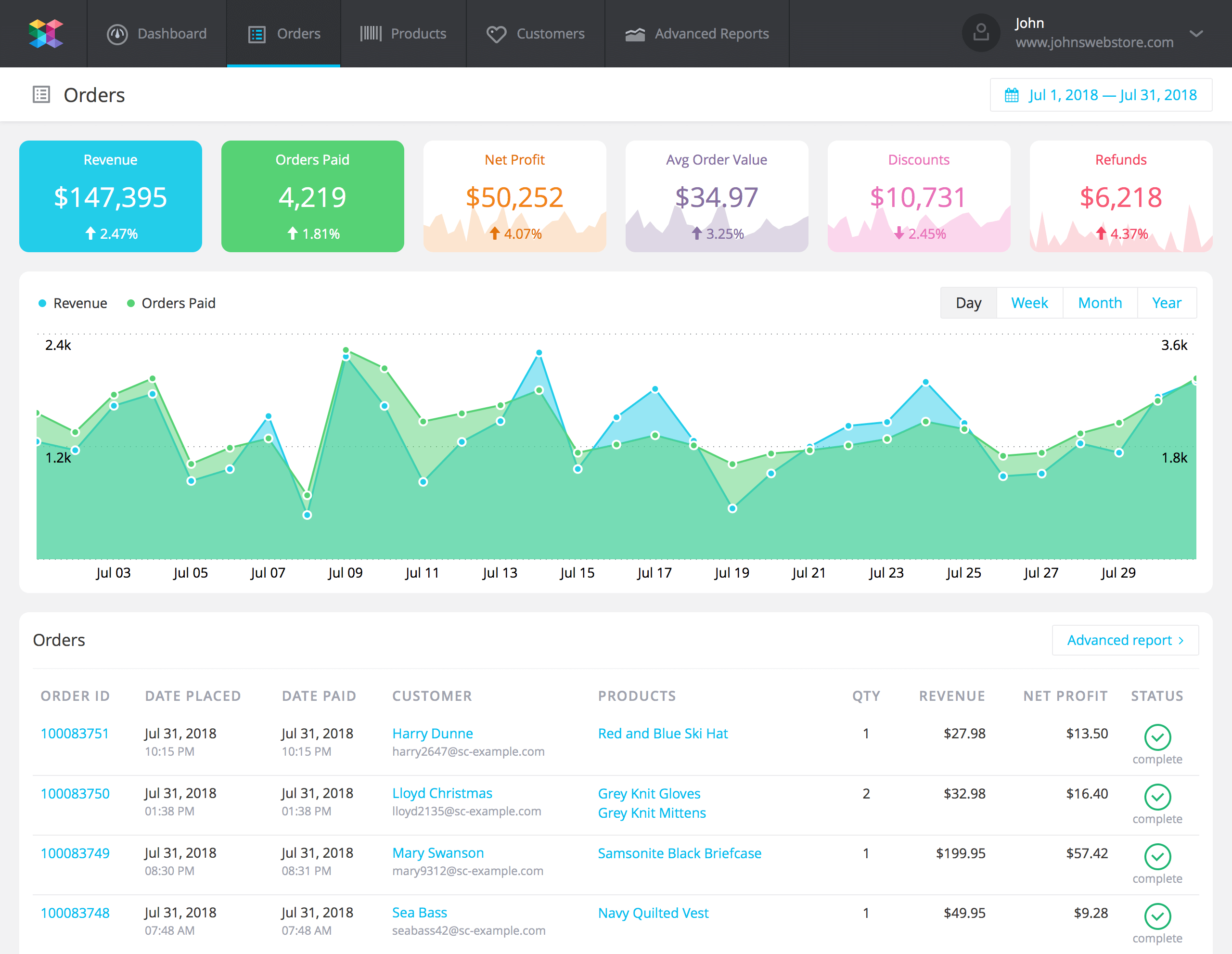This screenshot has width=1232, height=954.
Task: Open product Grey Knit Mittens
Action: pos(652,813)
